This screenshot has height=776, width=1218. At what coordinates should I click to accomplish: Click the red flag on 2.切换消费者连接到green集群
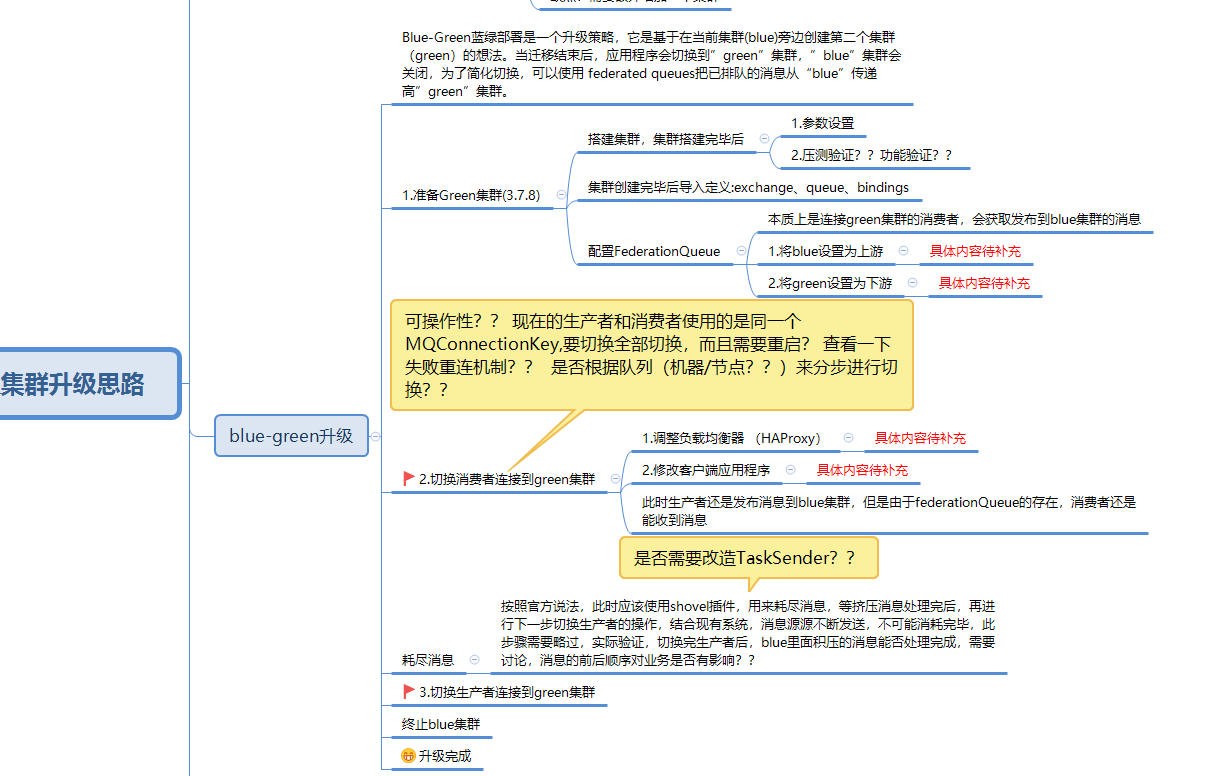[x=408, y=479]
